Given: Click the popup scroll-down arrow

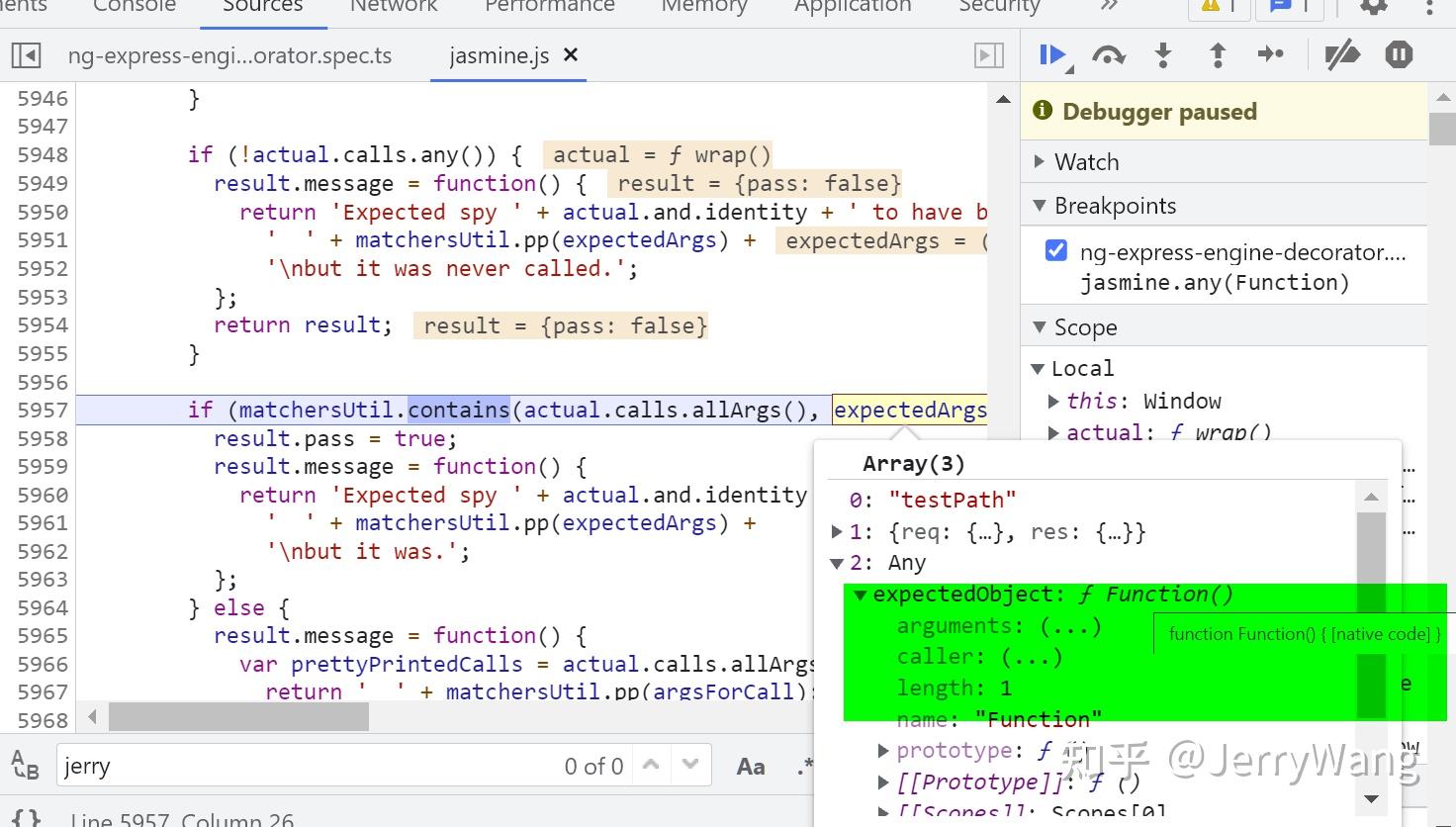Looking at the screenshot, I should [1371, 798].
